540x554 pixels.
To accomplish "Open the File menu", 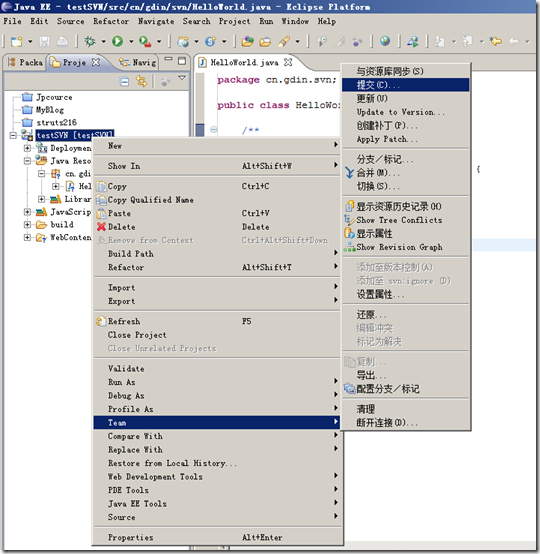I will pos(12,21).
